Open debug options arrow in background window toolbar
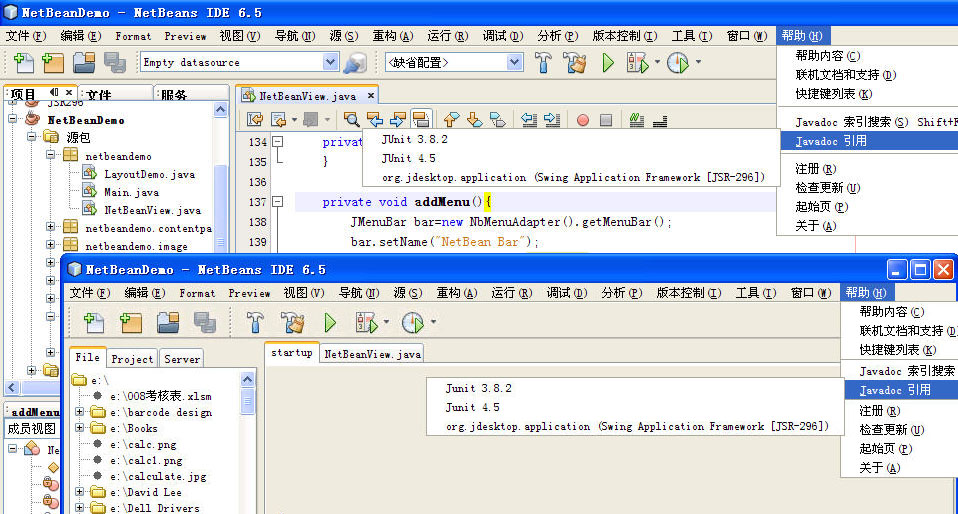This screenshot has width=958, height=514. 657,62
